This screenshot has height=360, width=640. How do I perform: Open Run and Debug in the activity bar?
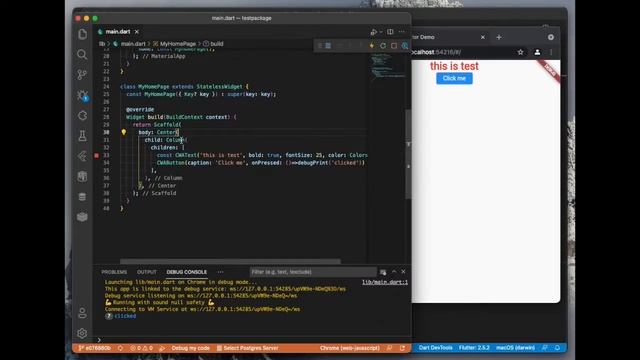[82, 96]
